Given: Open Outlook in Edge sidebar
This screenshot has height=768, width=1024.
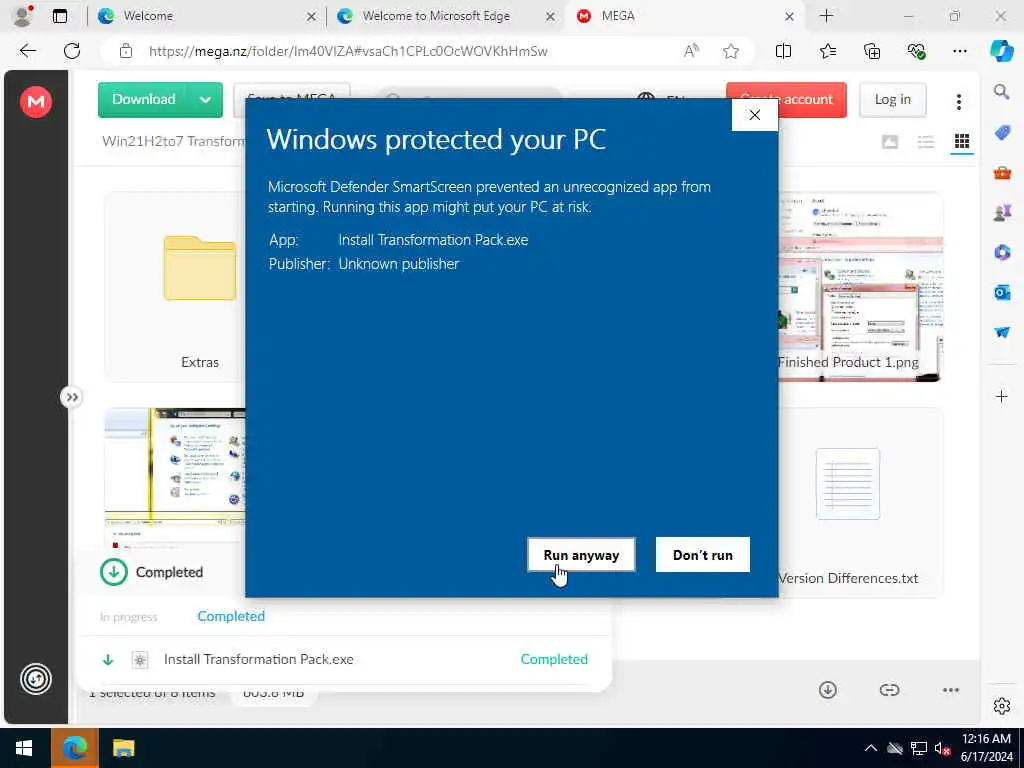Looking at the screenshot, I should tap(1002, 293).
